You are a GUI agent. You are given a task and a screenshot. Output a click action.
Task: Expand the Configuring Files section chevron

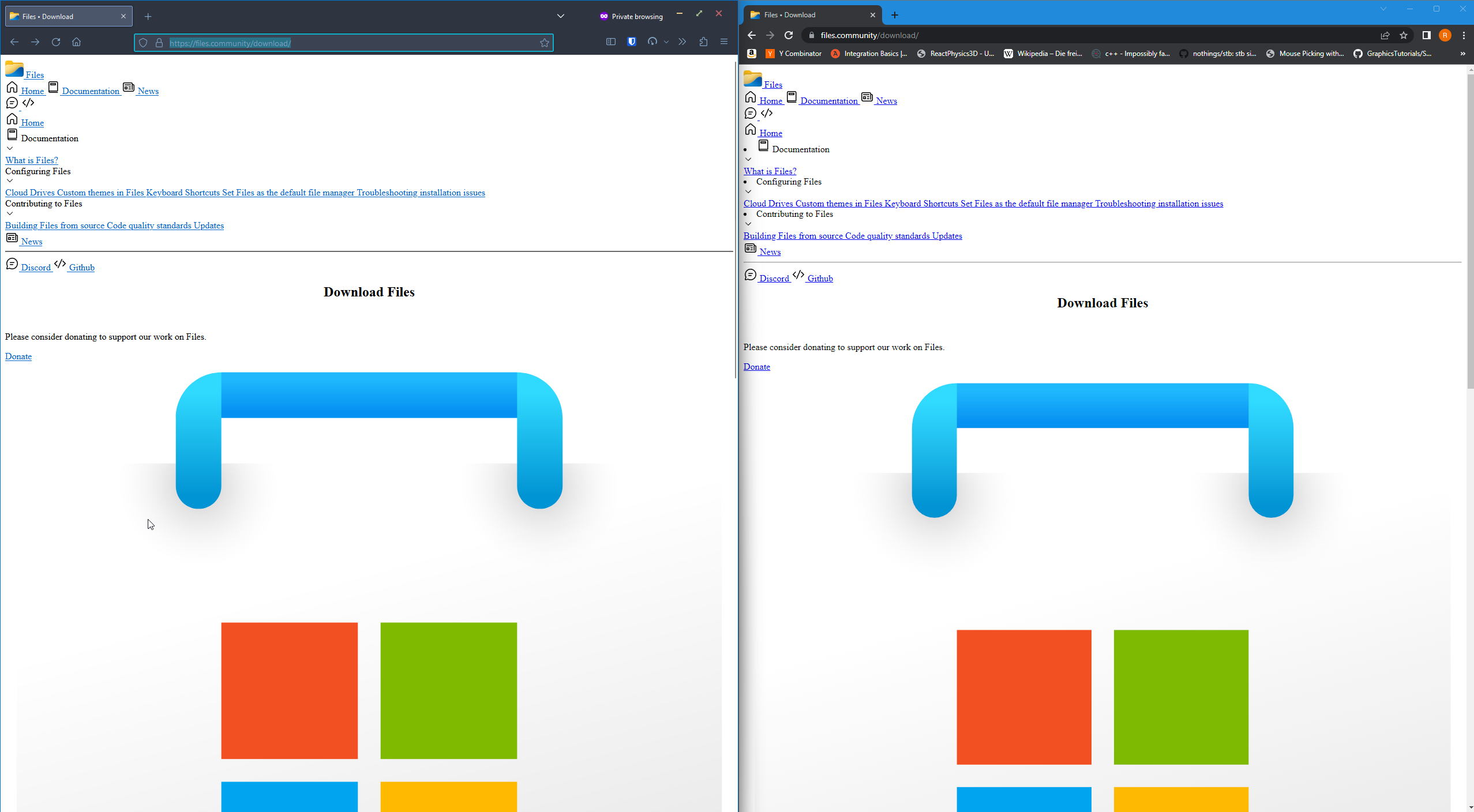[10, 181]
